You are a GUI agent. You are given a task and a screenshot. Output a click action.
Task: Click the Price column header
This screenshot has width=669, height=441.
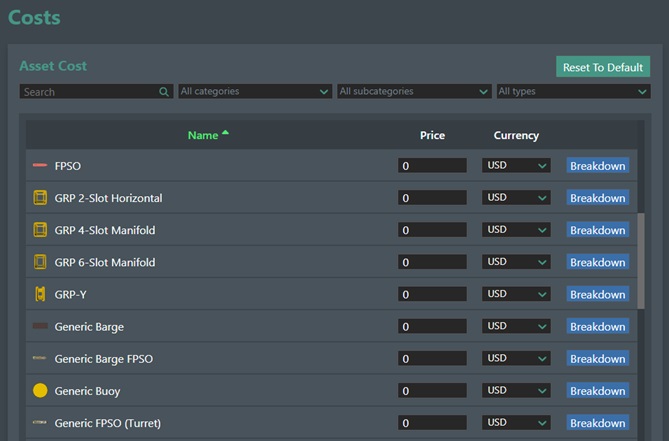coord(432,135)
